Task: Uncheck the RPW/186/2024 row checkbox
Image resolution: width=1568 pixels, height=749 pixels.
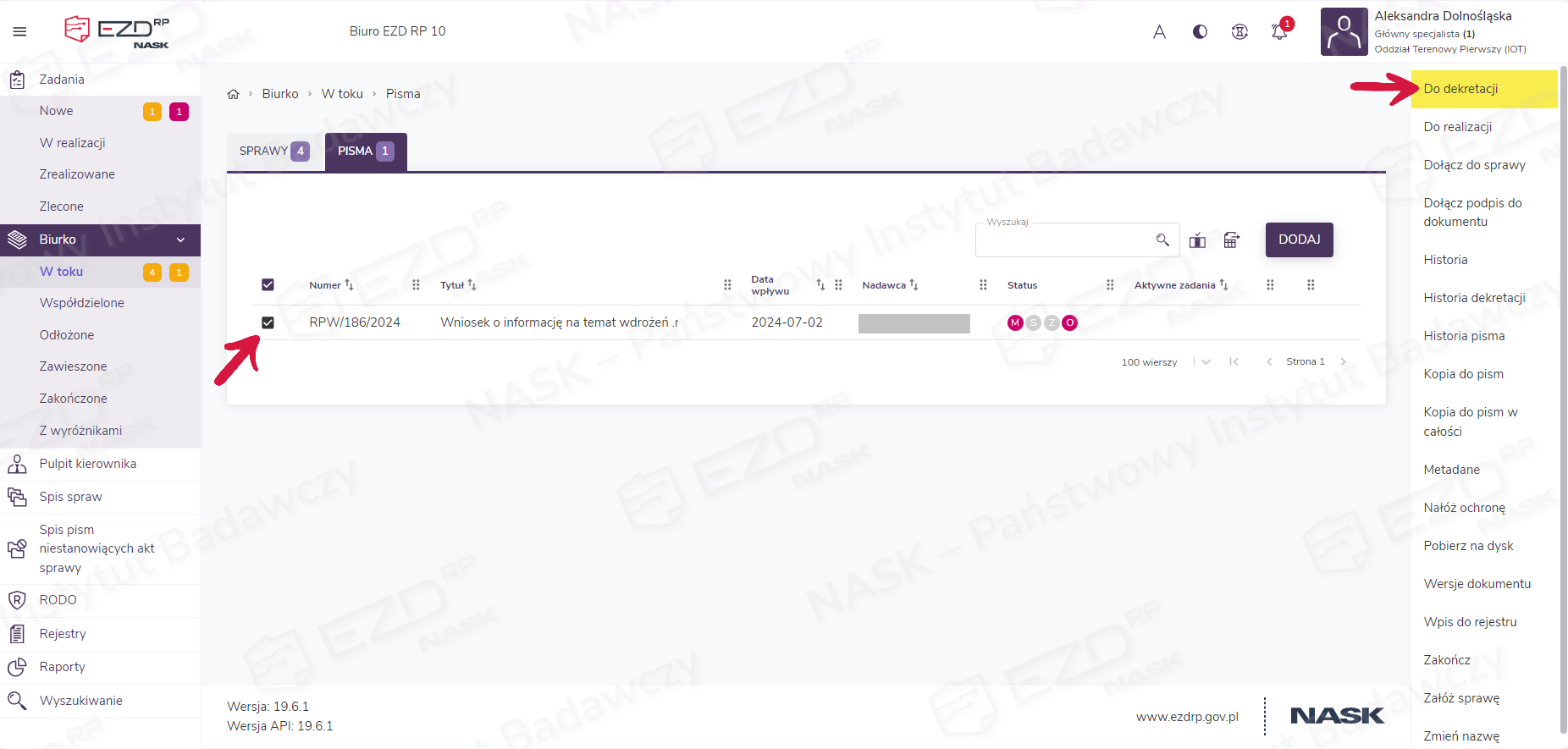Action: 268,322
